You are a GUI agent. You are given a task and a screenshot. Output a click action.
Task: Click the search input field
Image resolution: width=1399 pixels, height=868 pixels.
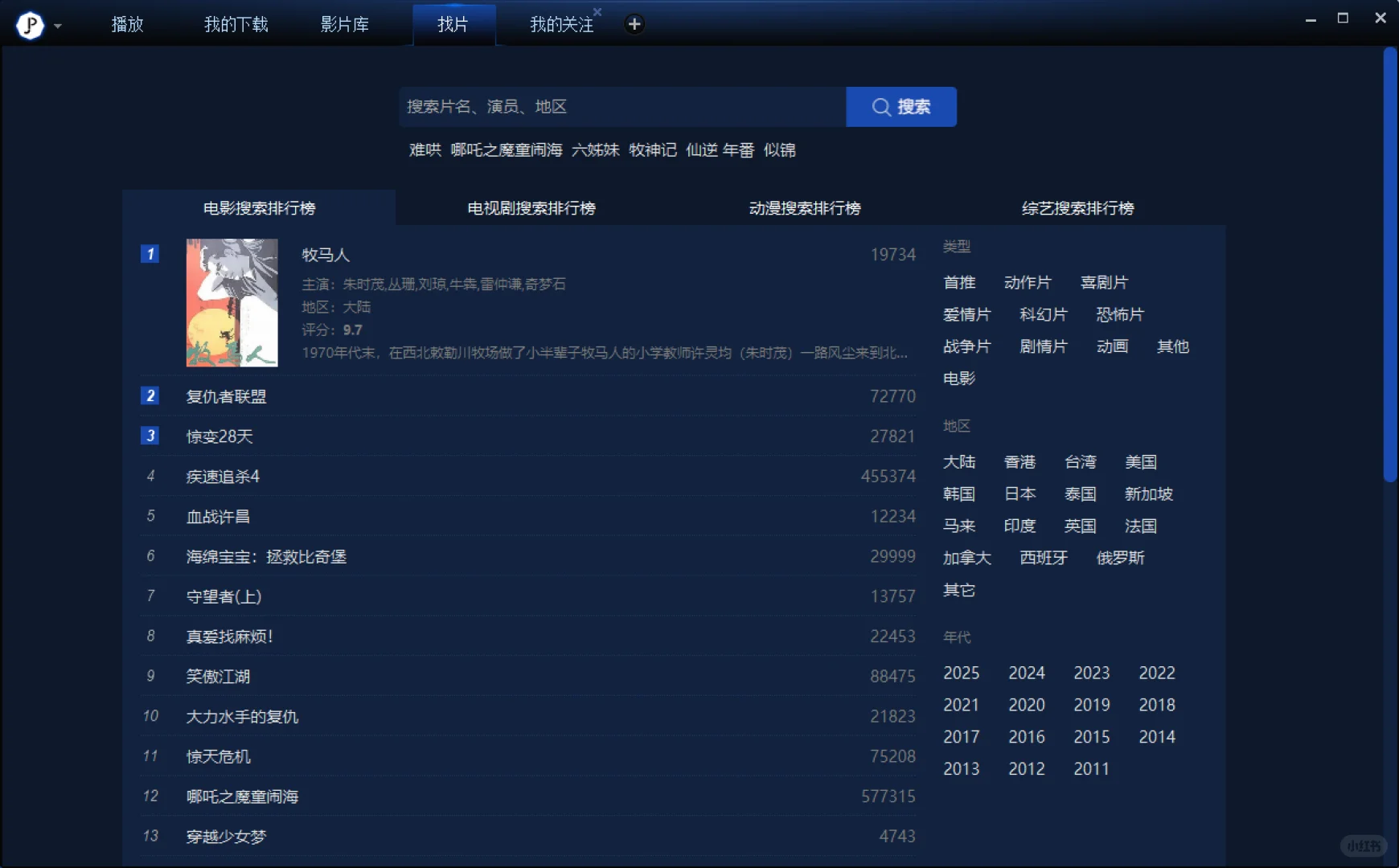point(619,106)
